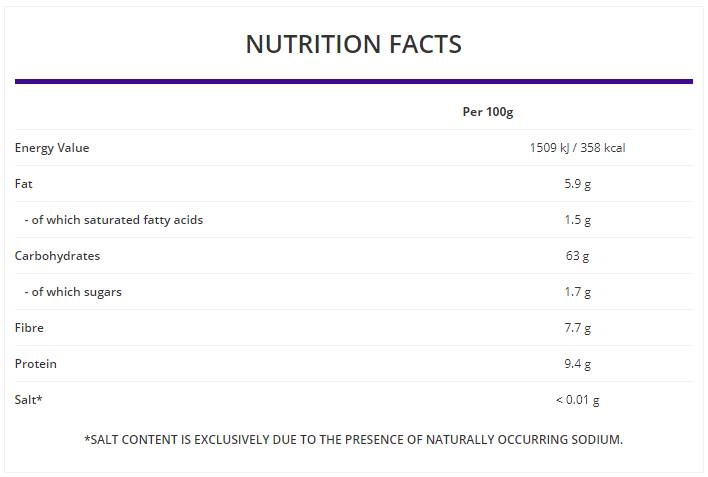This screenshot has width=708, height=477.
Task: Select the 9.4 g protein value
Action: [577, 364]
